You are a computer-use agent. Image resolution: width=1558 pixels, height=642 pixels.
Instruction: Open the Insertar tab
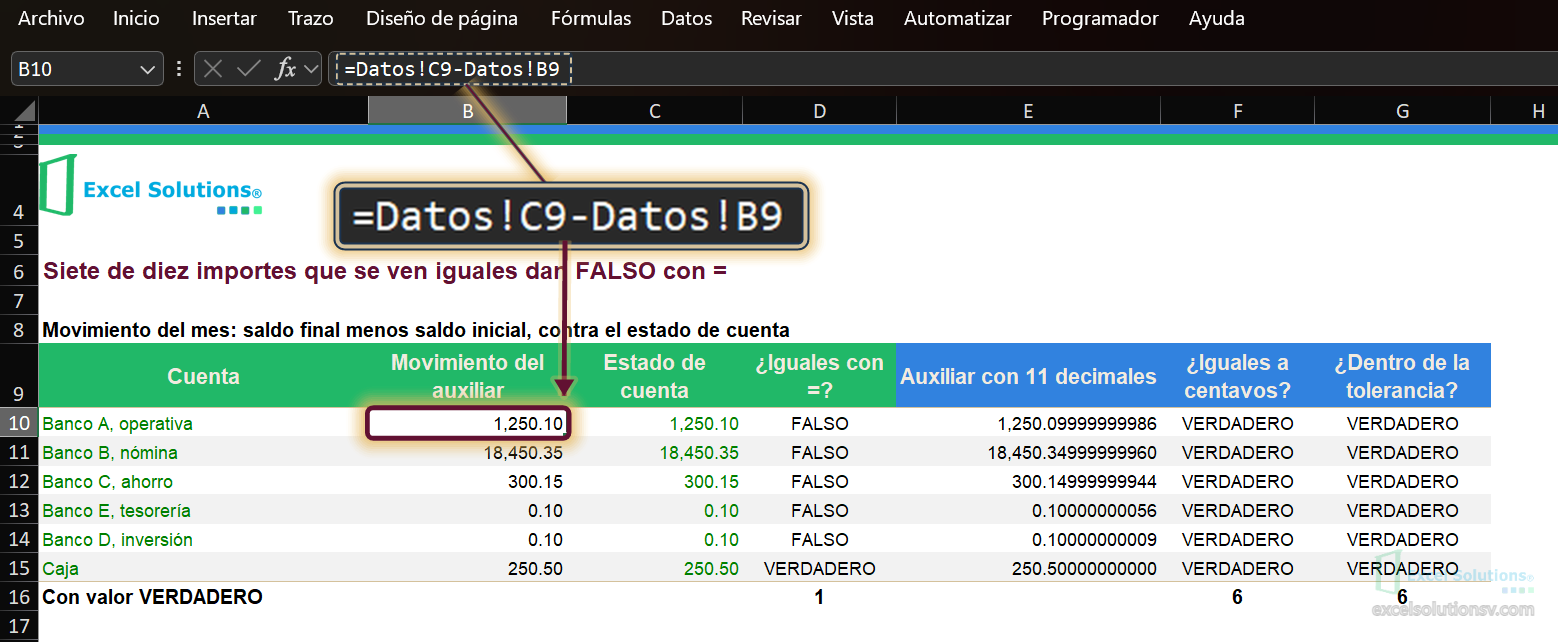point(224,18)
